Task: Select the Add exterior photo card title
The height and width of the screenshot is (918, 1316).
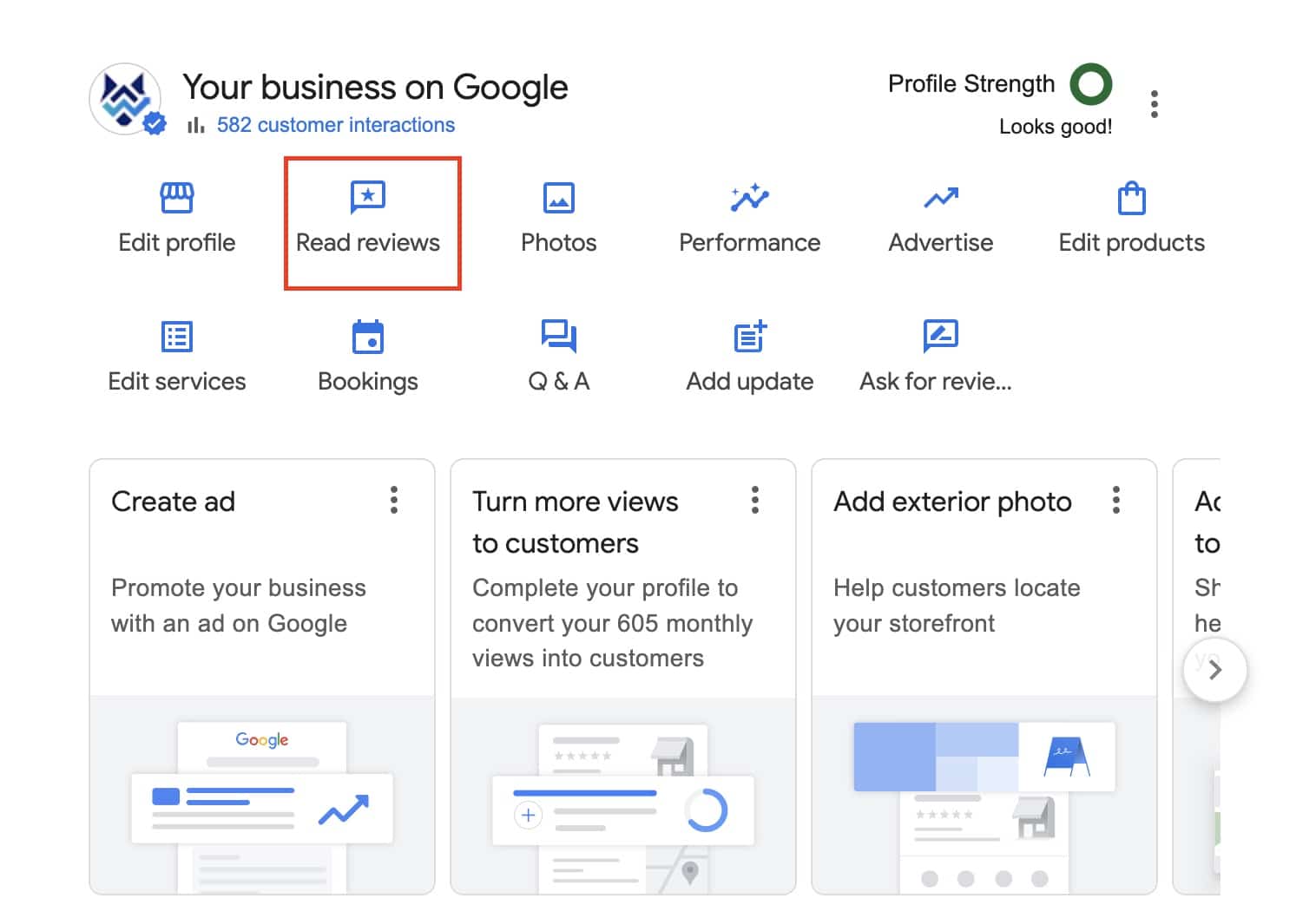Action: coord(952,502)
